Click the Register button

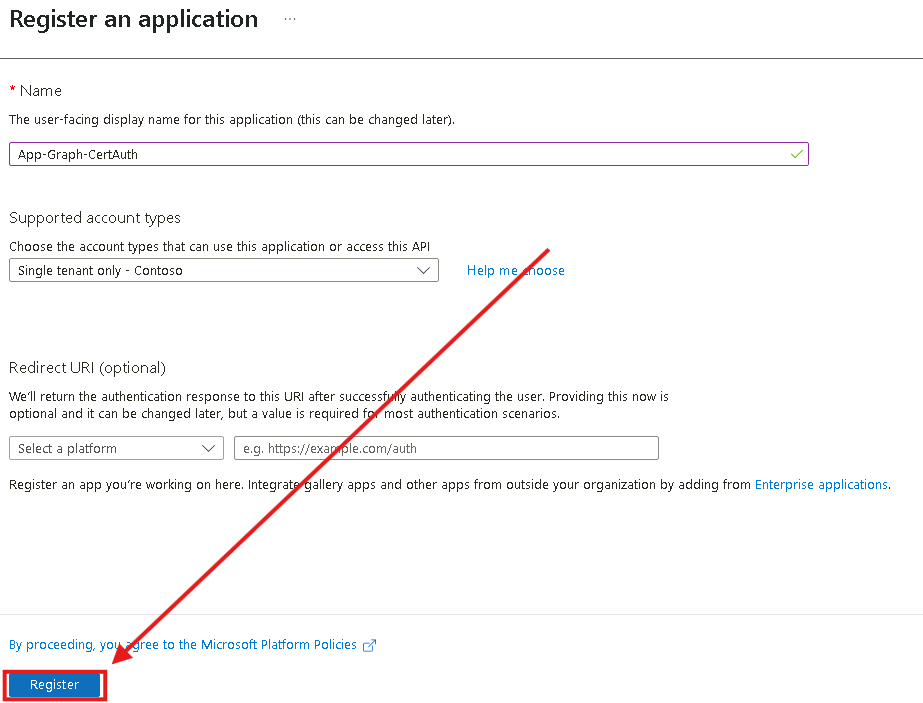(54, 685)
